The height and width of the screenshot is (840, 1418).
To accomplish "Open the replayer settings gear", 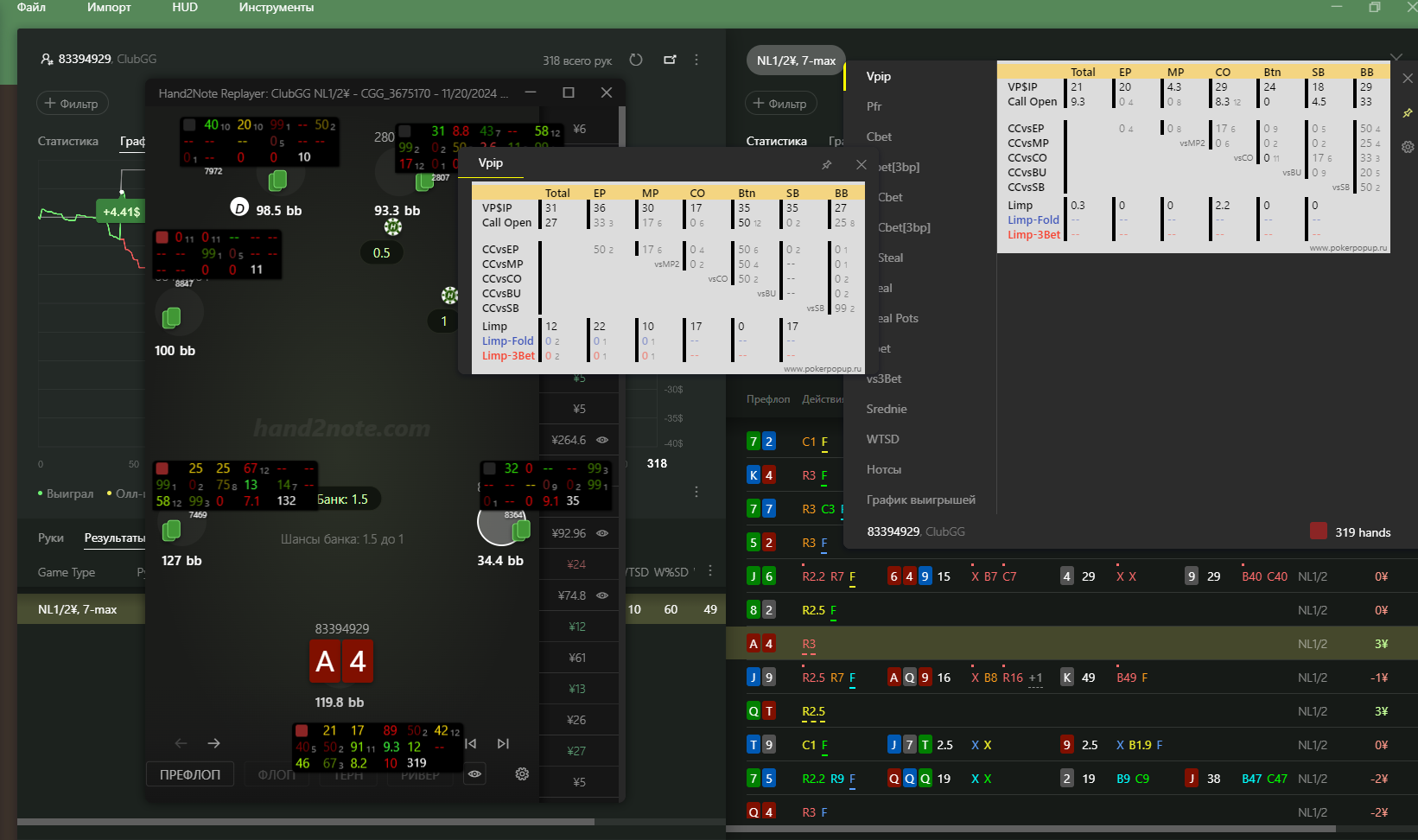I will click(522, 774).
